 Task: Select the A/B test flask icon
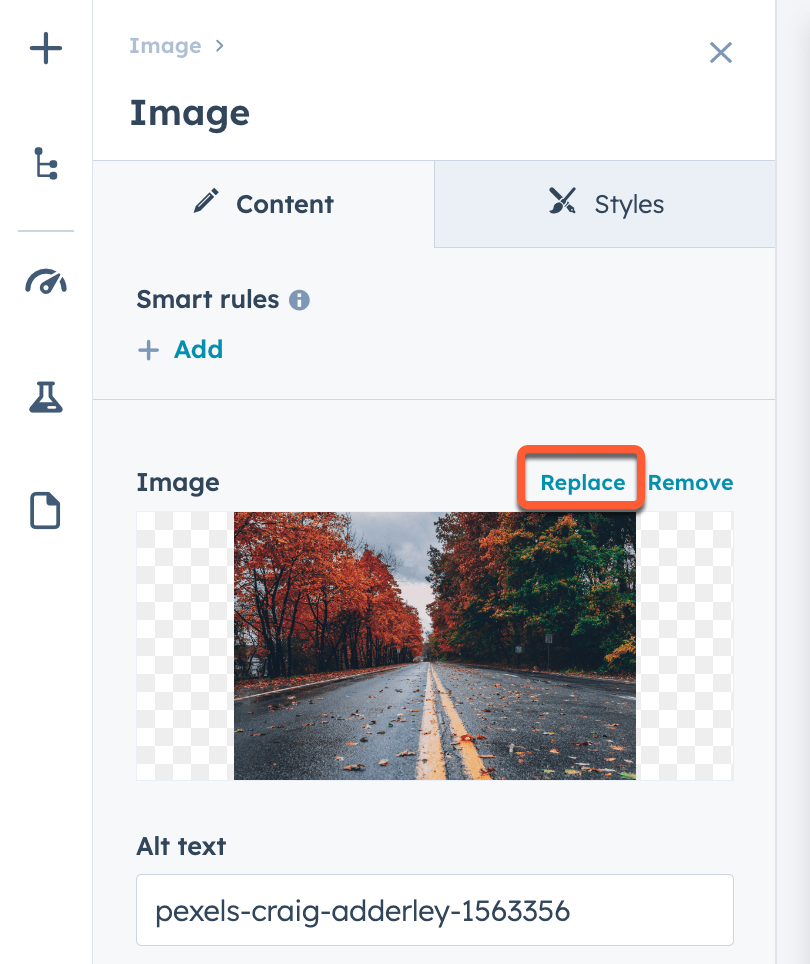[45, 397]
